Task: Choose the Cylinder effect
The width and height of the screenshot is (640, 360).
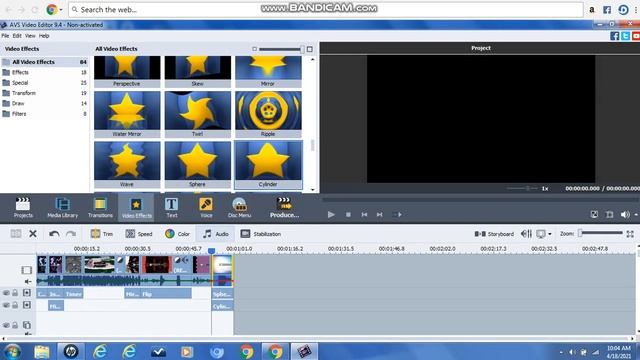Action: 268,164
